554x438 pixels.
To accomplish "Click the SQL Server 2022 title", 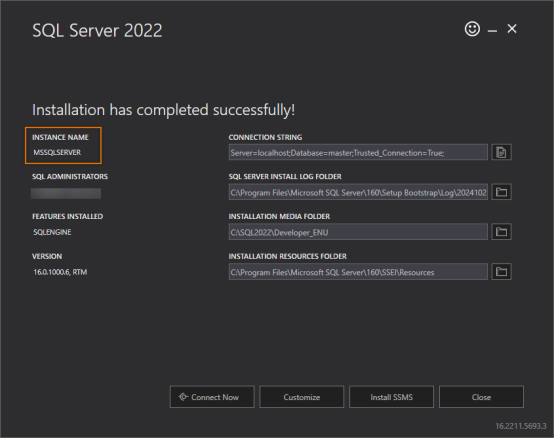I will tap(98, 30).
